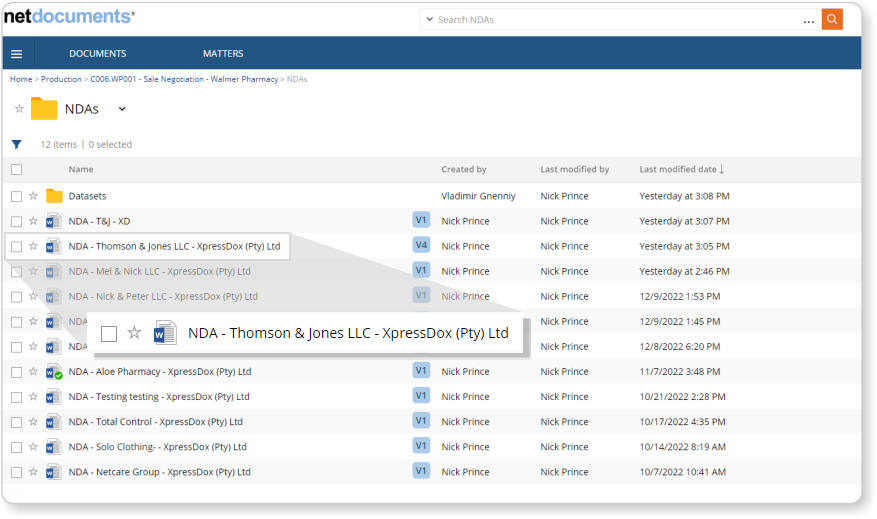Favorite the NDAs folder with the star
Screen dimensions: 877x519
[x=19, y=108]
